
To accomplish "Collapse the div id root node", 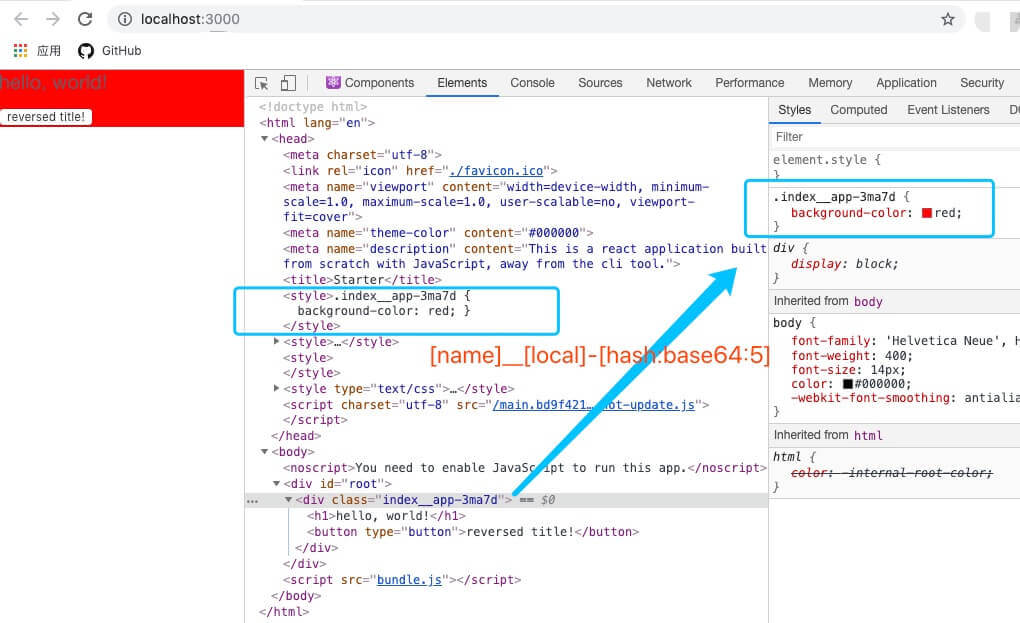I will [x=276, y=483].
